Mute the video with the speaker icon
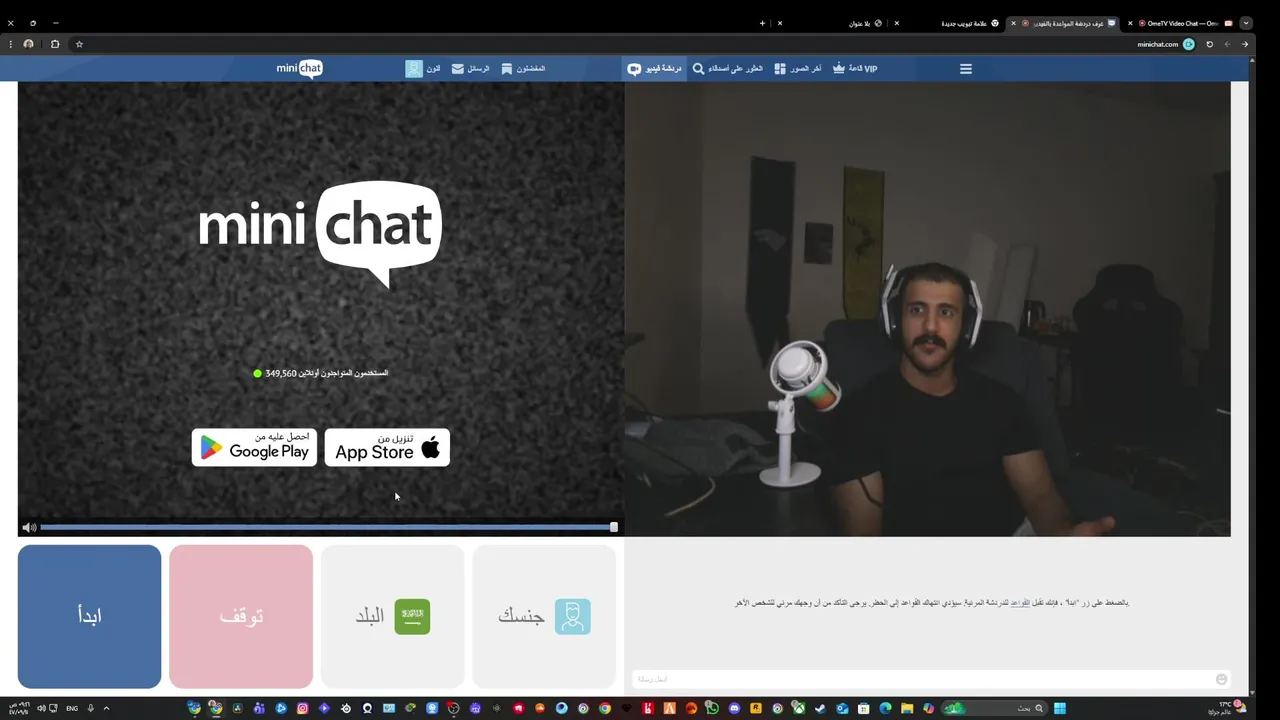Image resolution: width=1280 pixels, height=720 pixels. (29, 527)
